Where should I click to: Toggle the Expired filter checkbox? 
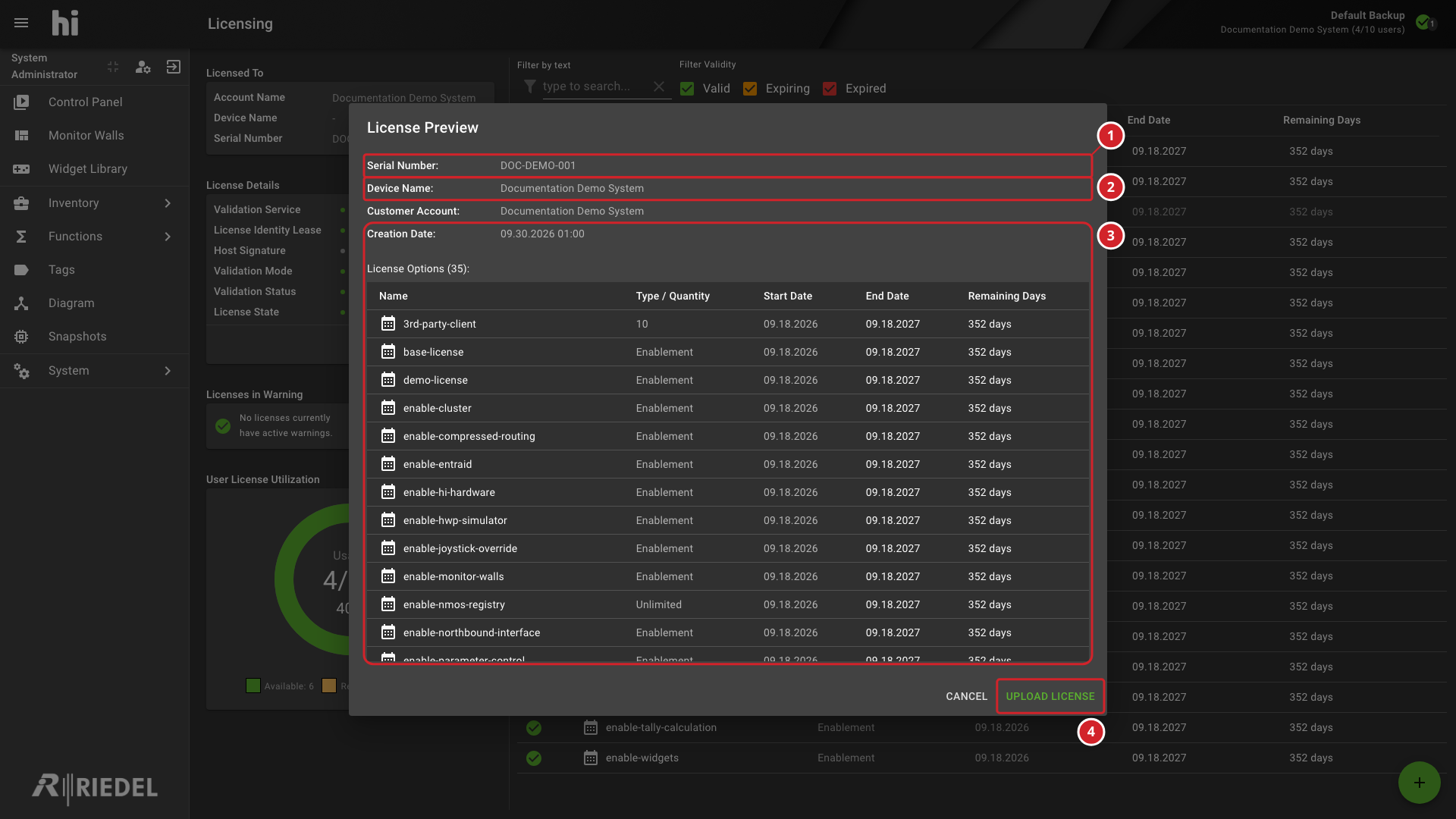tap(830, 89)
